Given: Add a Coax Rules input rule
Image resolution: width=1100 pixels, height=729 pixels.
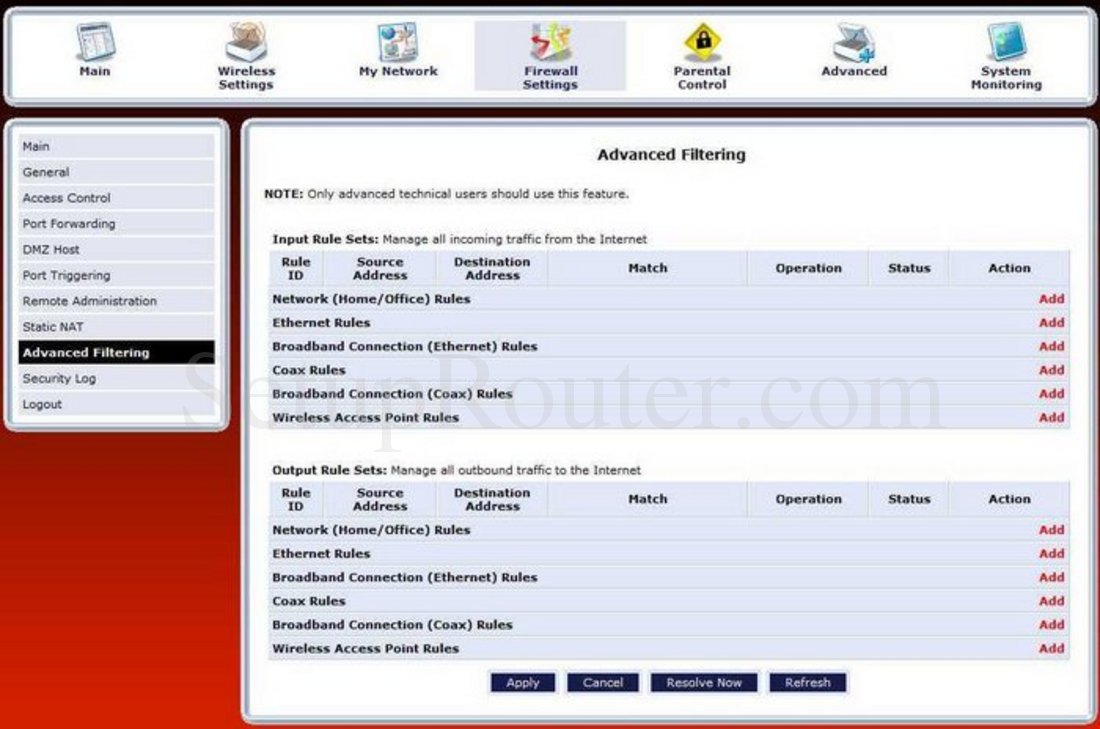Looking at the screenshot, I should click(x=1050, y=369).
